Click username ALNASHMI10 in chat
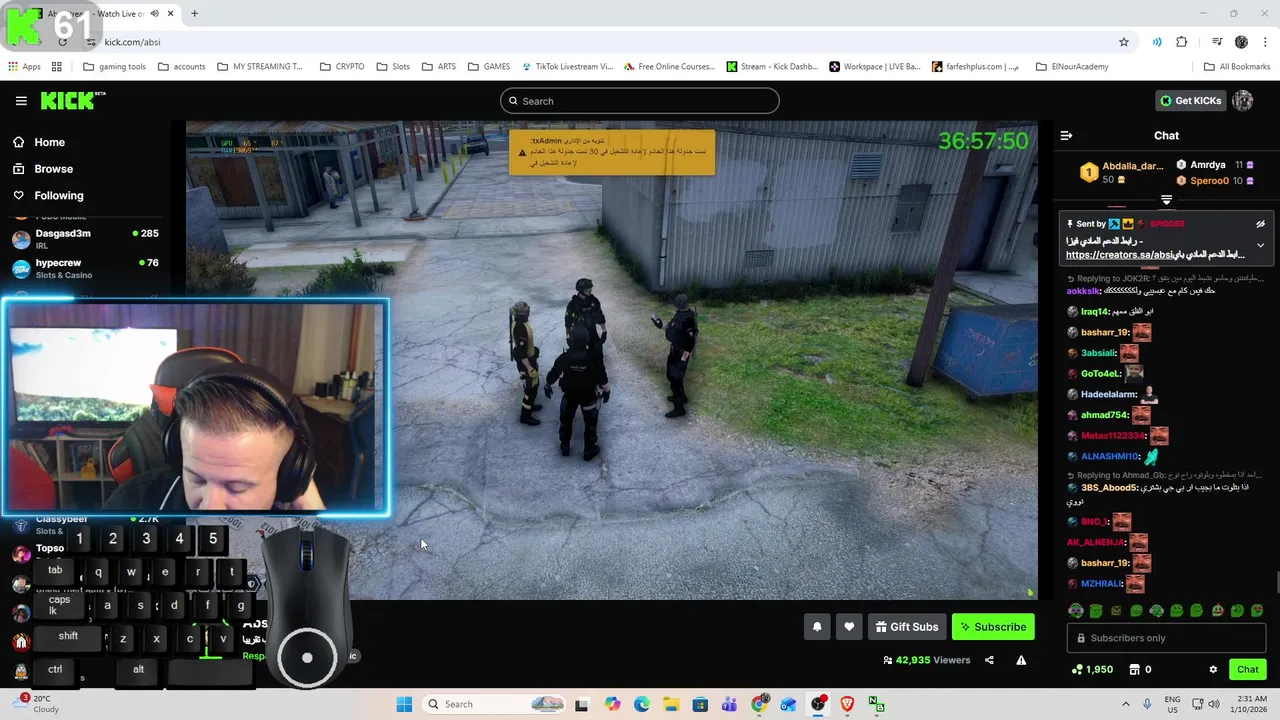This screenshot has height=720, width=1280. [1111, 457]
